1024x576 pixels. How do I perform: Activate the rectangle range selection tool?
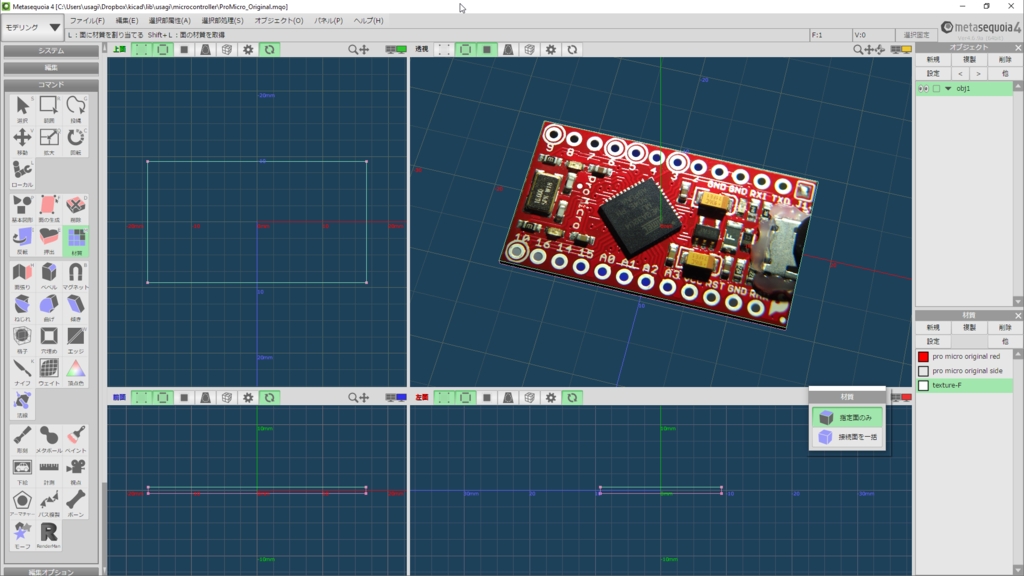(x=49, y=110)
